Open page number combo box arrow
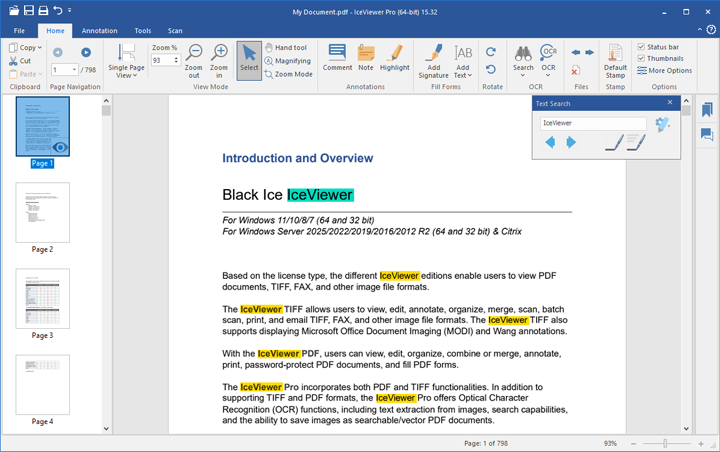The width and height of the screenshot is (720, 452). [74, 70]
